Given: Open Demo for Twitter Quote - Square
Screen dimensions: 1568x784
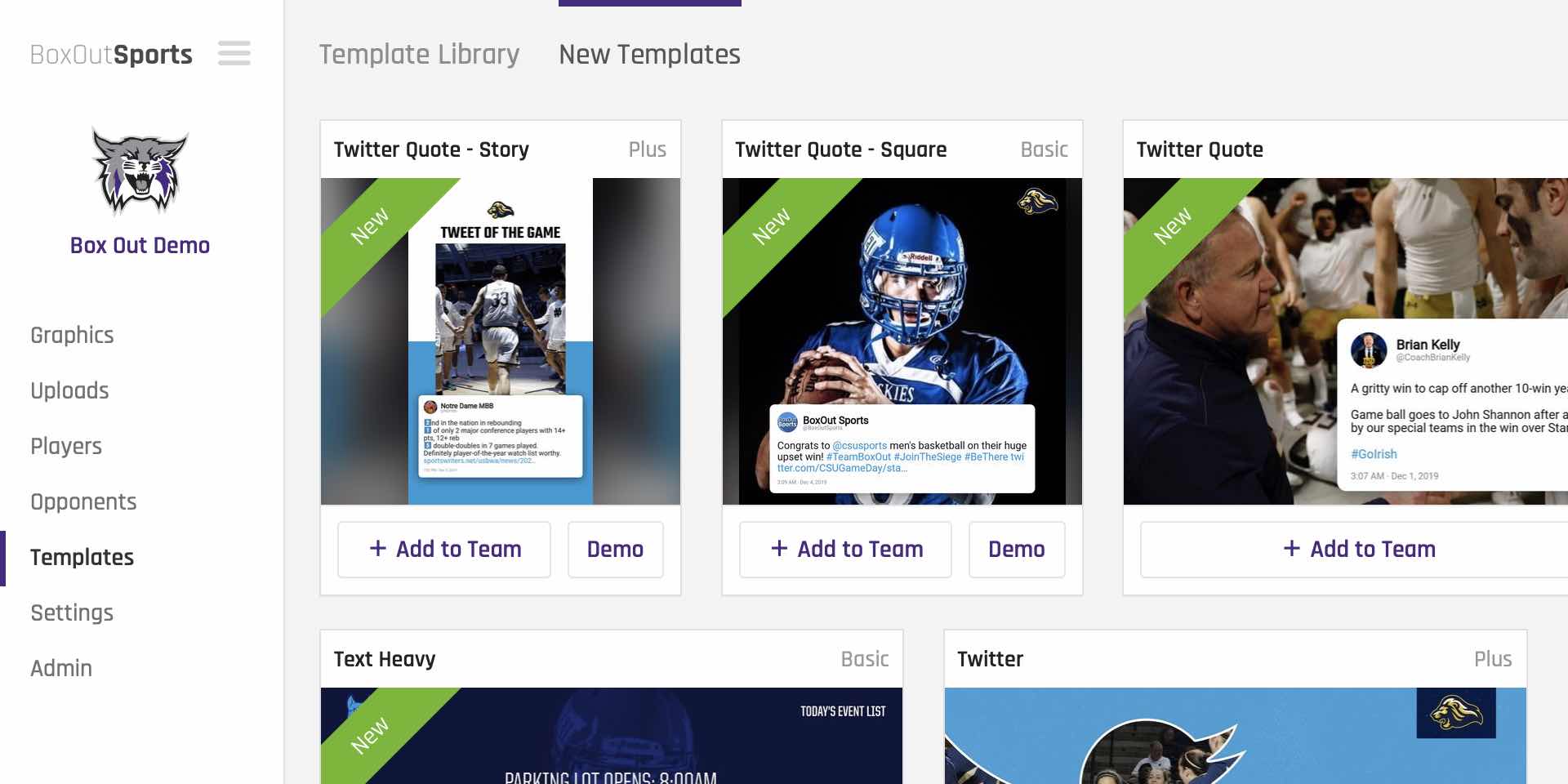Looking at the screenshot, I should click(1017, 549).
